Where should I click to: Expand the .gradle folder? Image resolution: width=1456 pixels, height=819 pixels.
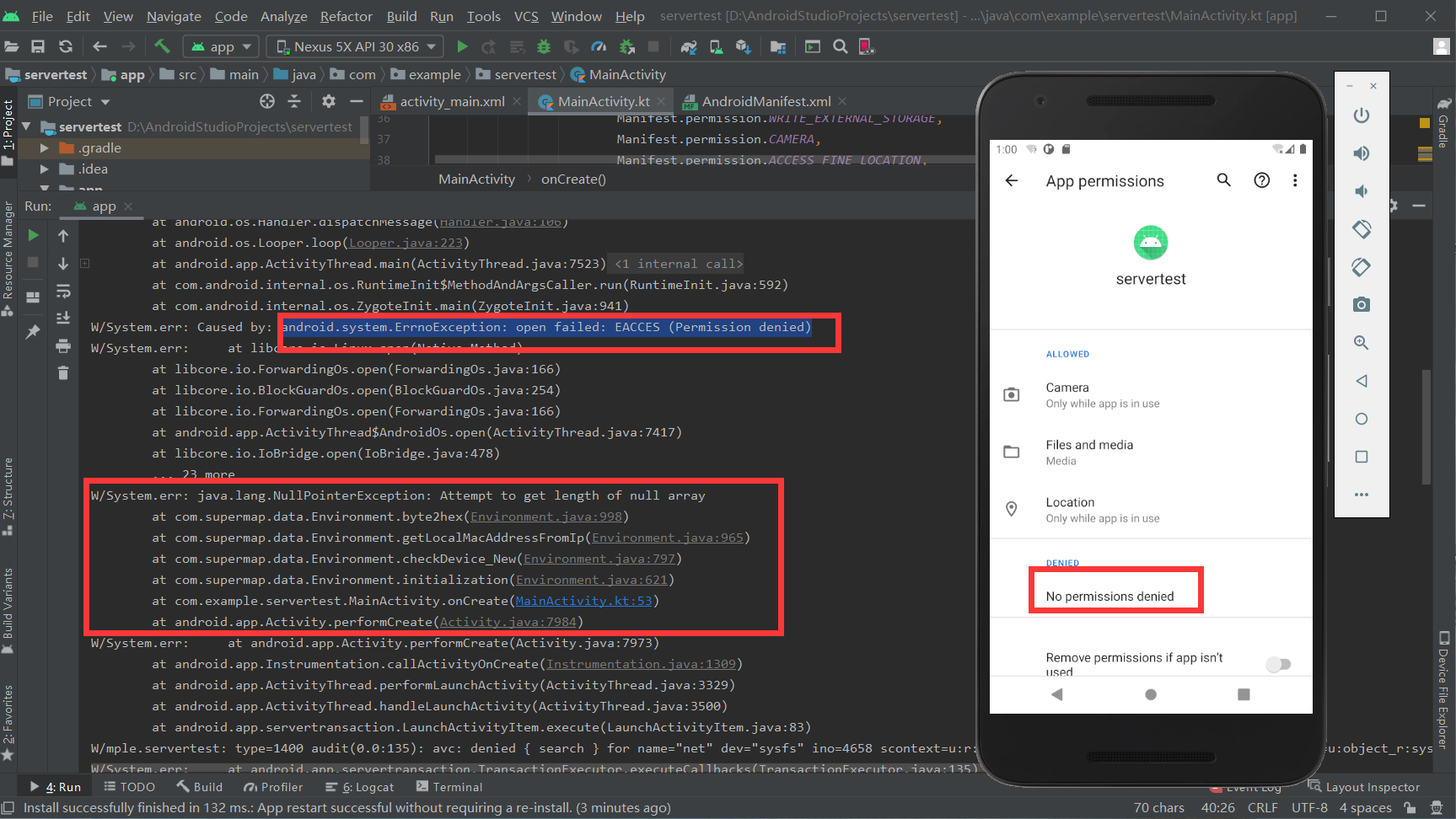pyautogui.click(x=45, y=147)
